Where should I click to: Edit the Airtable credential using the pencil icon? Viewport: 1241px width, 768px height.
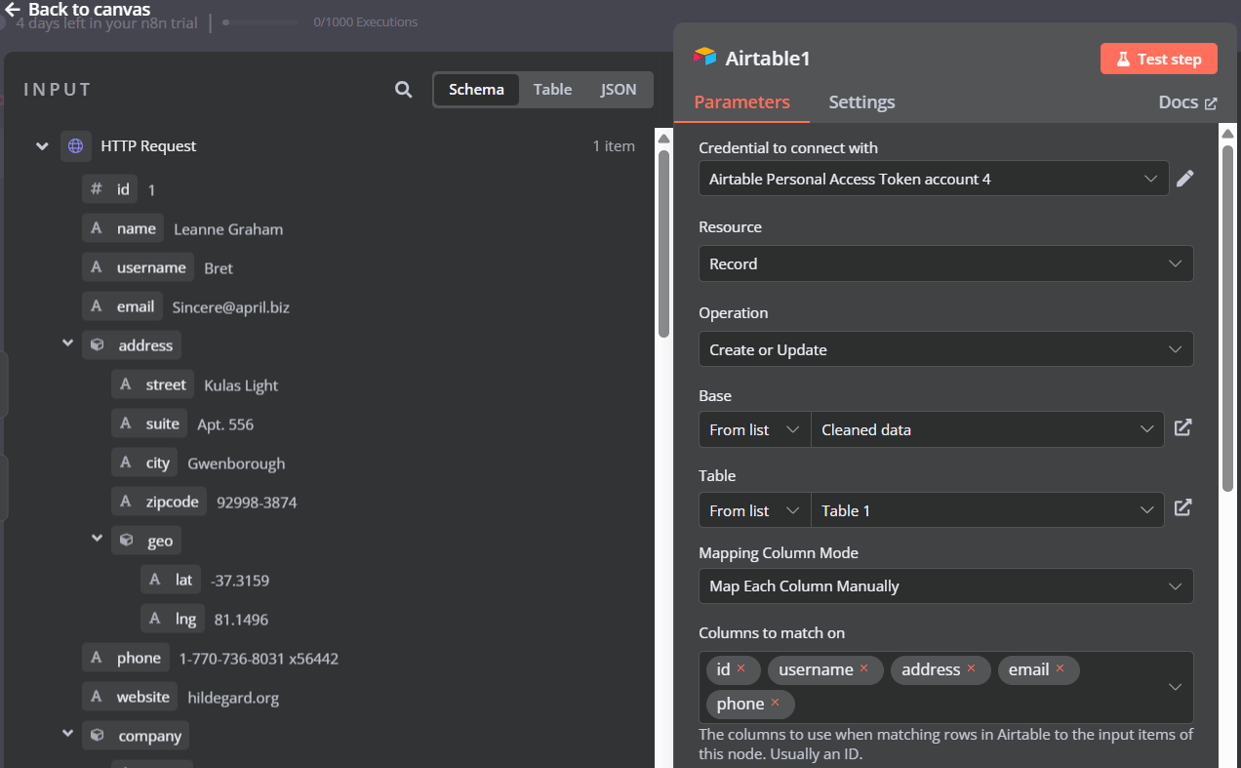coord(1185,178)
